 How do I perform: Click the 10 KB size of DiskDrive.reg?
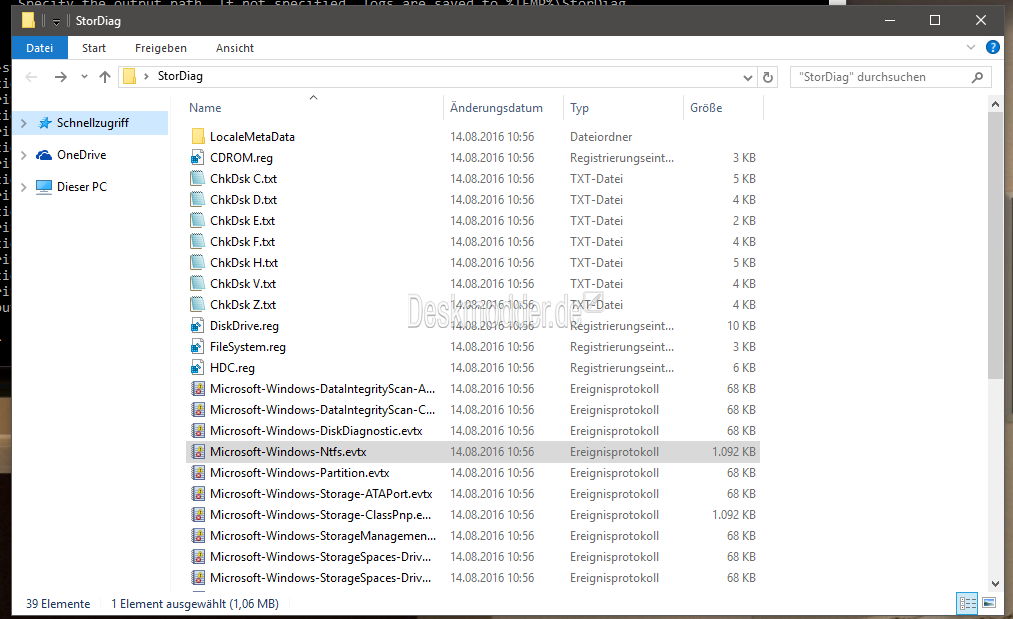click(x=741, y=326)
